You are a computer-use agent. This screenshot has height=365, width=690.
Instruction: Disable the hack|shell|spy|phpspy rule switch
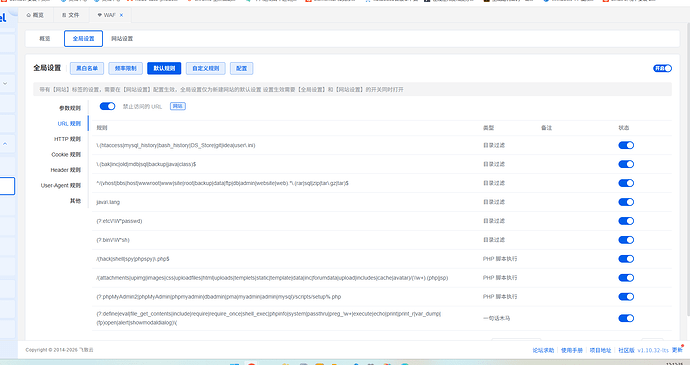pyautogui.click(x=626, y=259)
